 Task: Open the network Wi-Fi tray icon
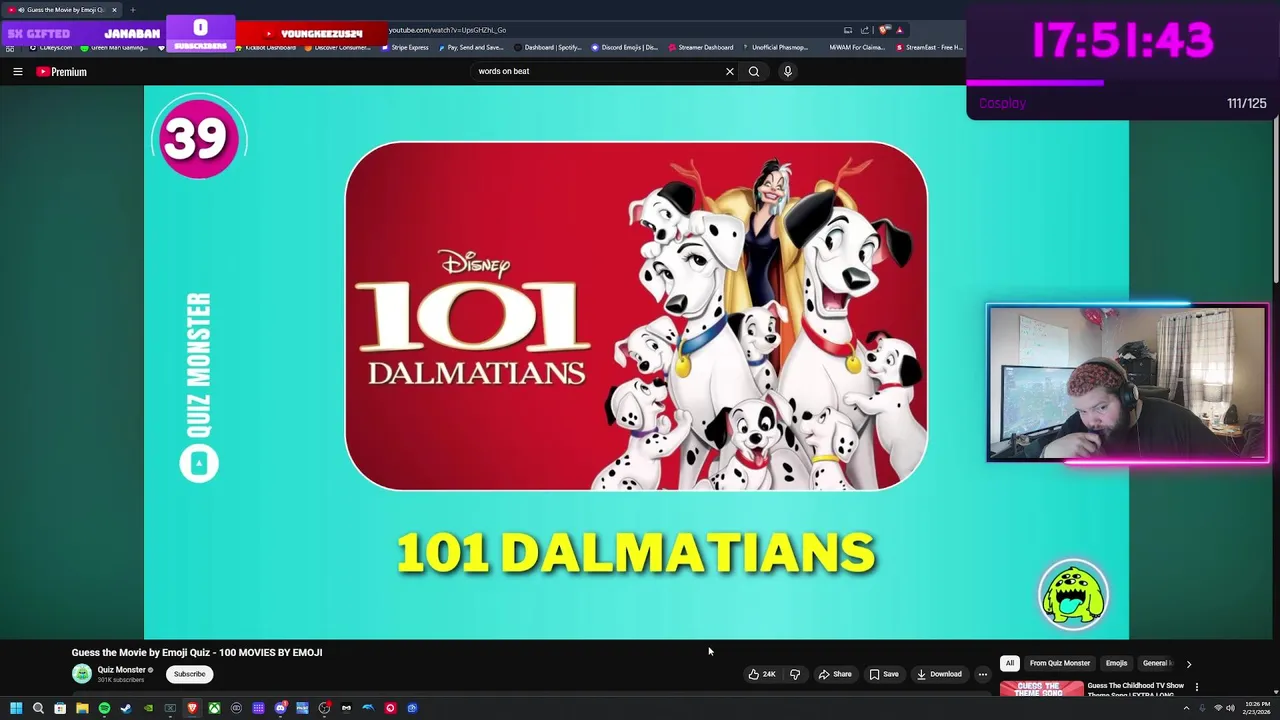pyautogui.click(x=1217, y=708)
